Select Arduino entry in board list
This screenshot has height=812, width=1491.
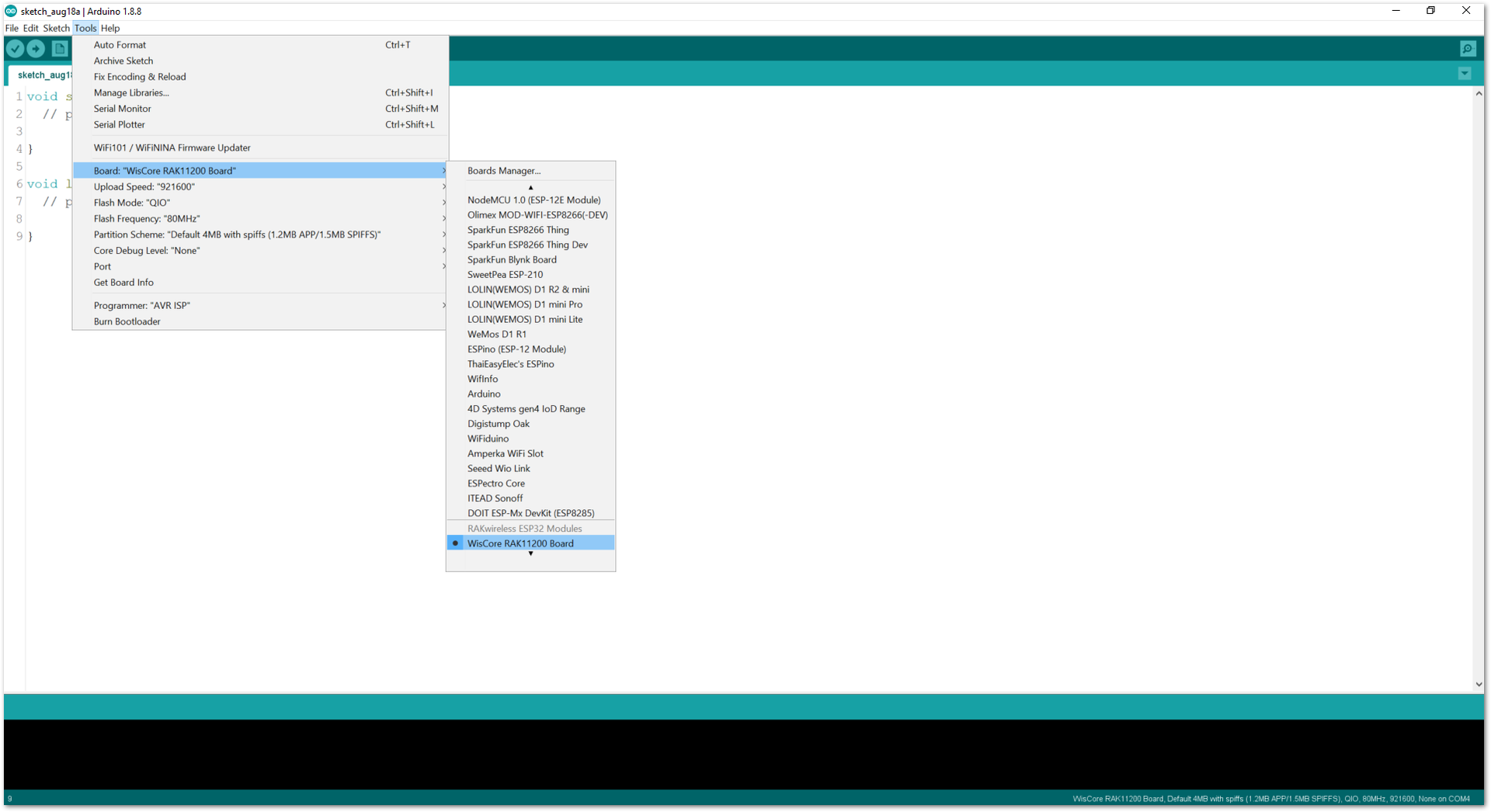point(530,394)
